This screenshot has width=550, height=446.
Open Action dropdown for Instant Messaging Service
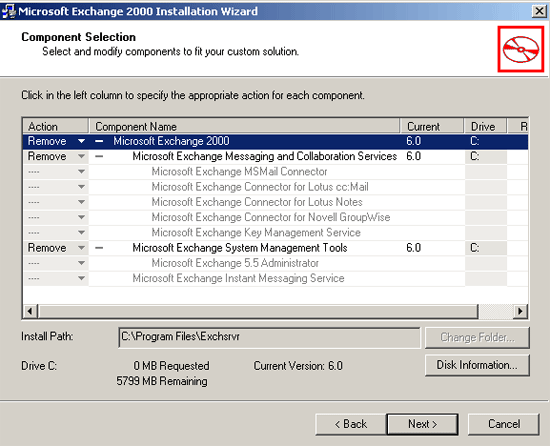[81, 278]
